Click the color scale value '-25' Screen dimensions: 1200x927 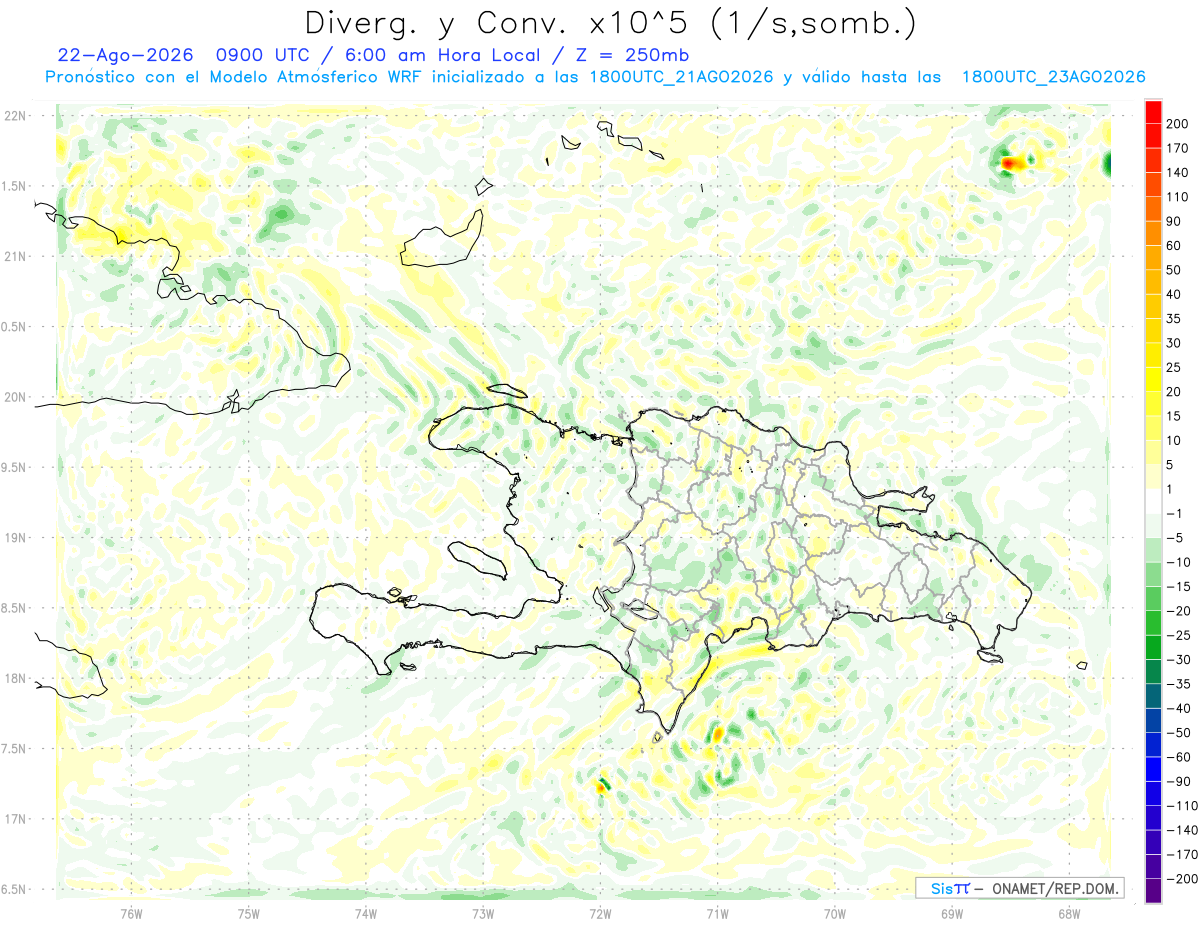[1179, 635]
